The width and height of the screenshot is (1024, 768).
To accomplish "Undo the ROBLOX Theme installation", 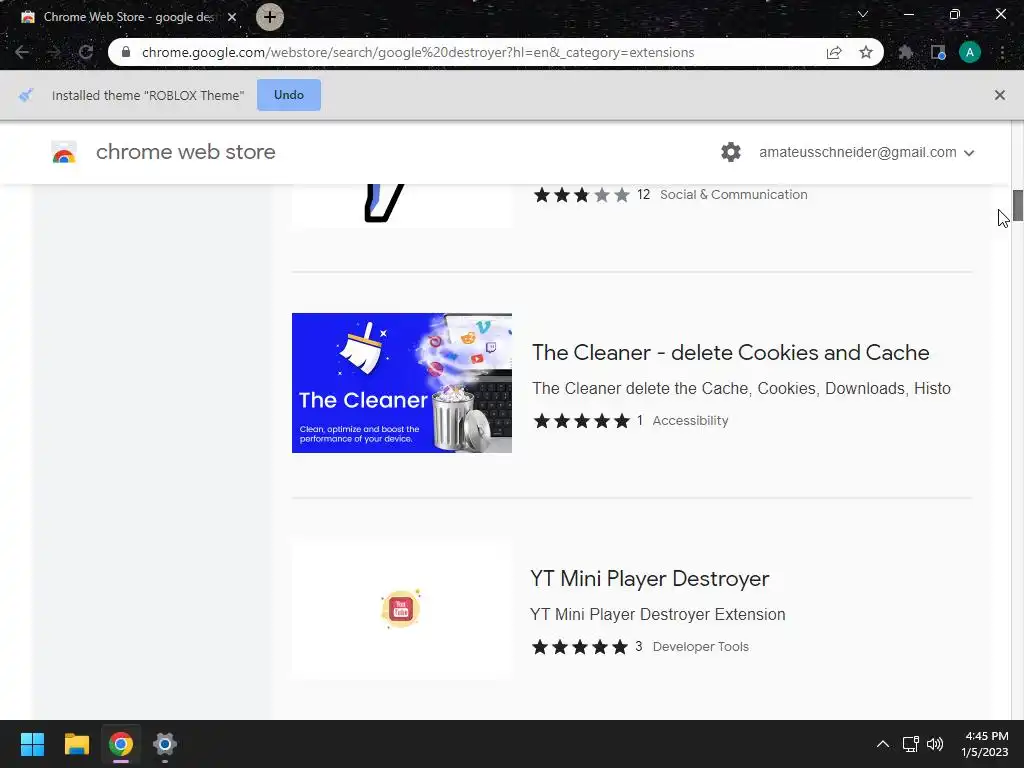I will (289, 95).
